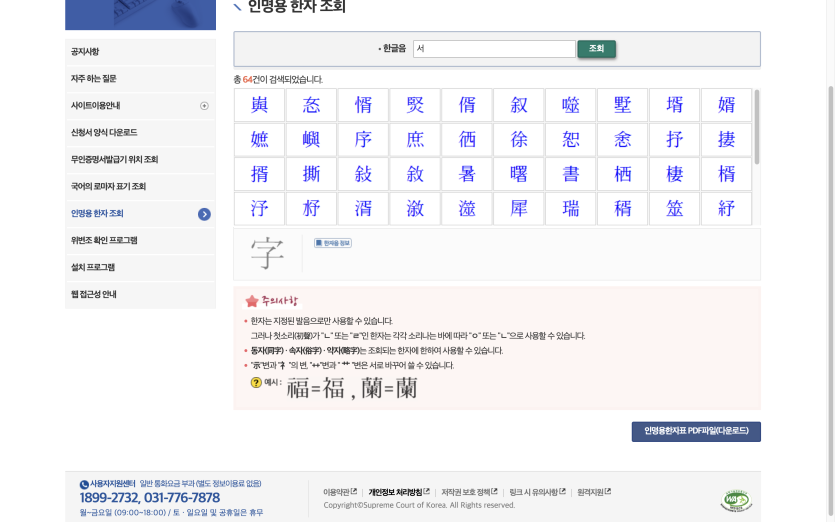Select the hanja 序 in the results grid
This screenshot has width=835, height=522.
pyautogui.click(x=363, y=140)
